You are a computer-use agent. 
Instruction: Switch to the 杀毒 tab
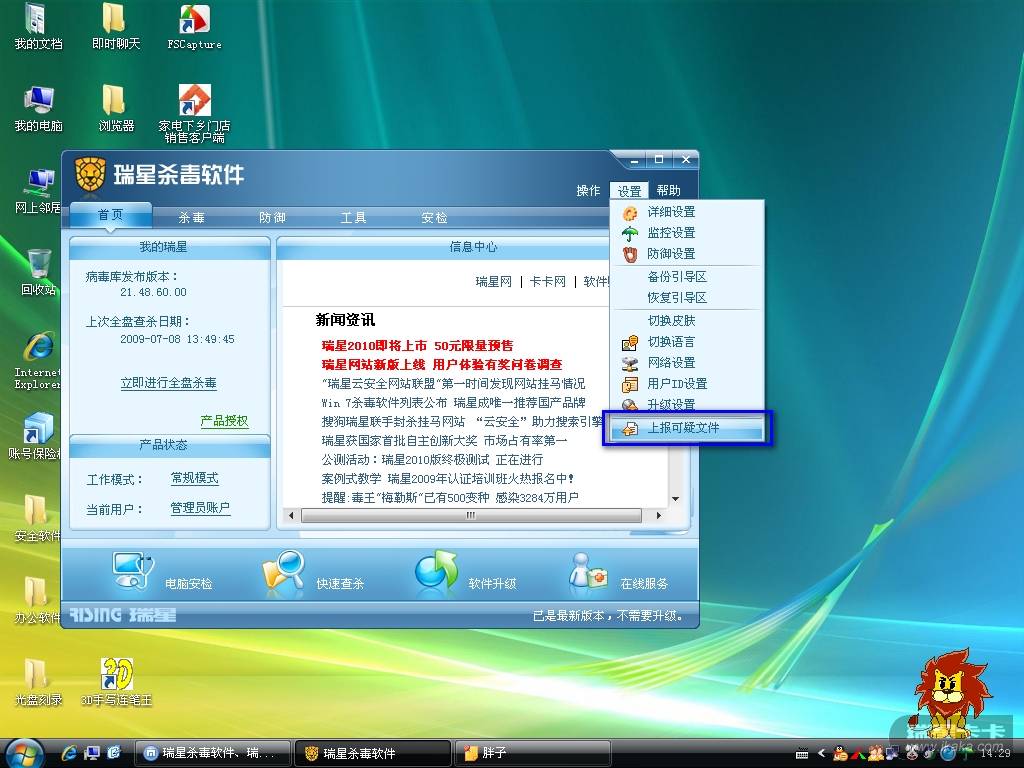(191, 217)
